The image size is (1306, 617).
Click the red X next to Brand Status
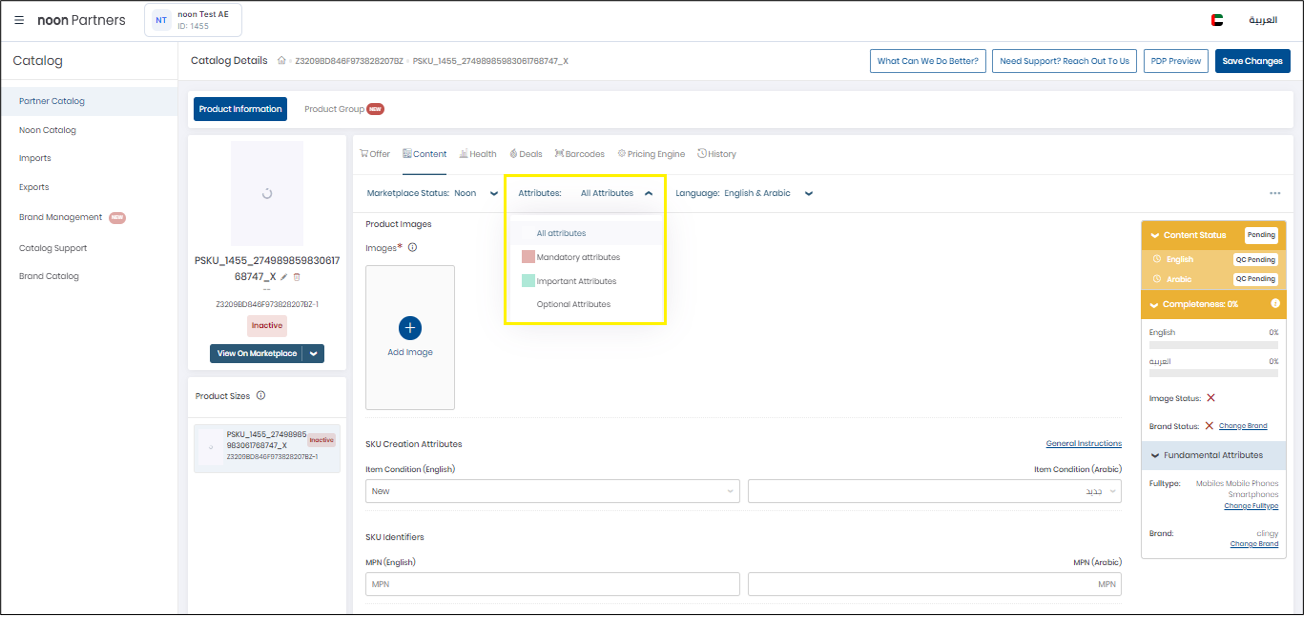[x=1209, y=425]
